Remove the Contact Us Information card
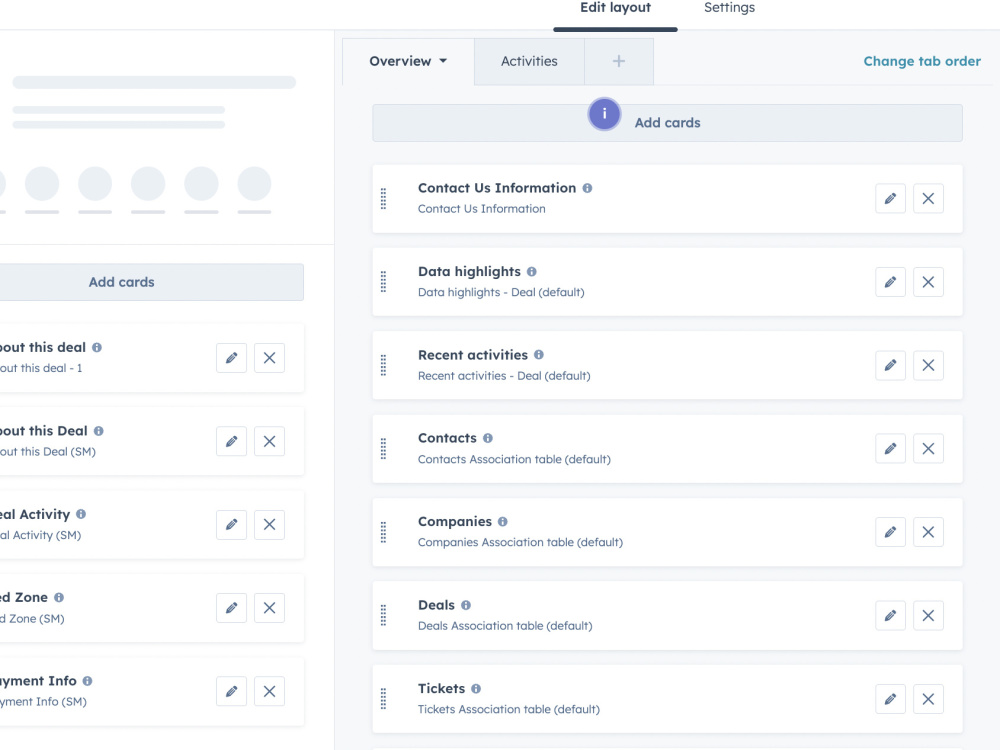 point(928,198)
